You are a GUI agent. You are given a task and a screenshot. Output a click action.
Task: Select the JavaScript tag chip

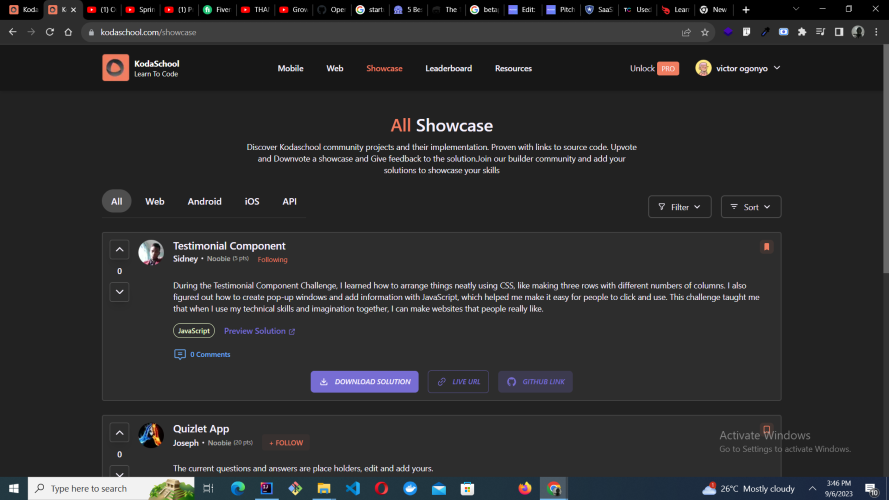pos(194,330)
